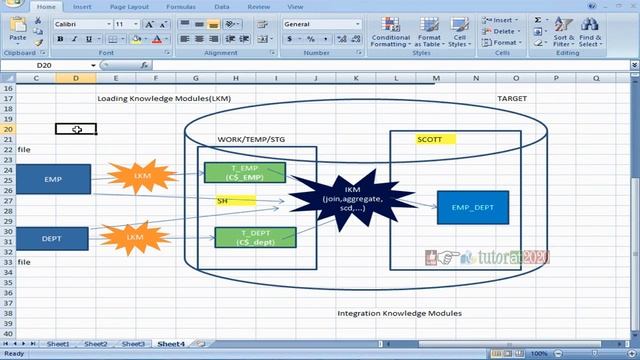Click the text orientation icon
This screenshot has width=640, height=360.
coord(231,24)
